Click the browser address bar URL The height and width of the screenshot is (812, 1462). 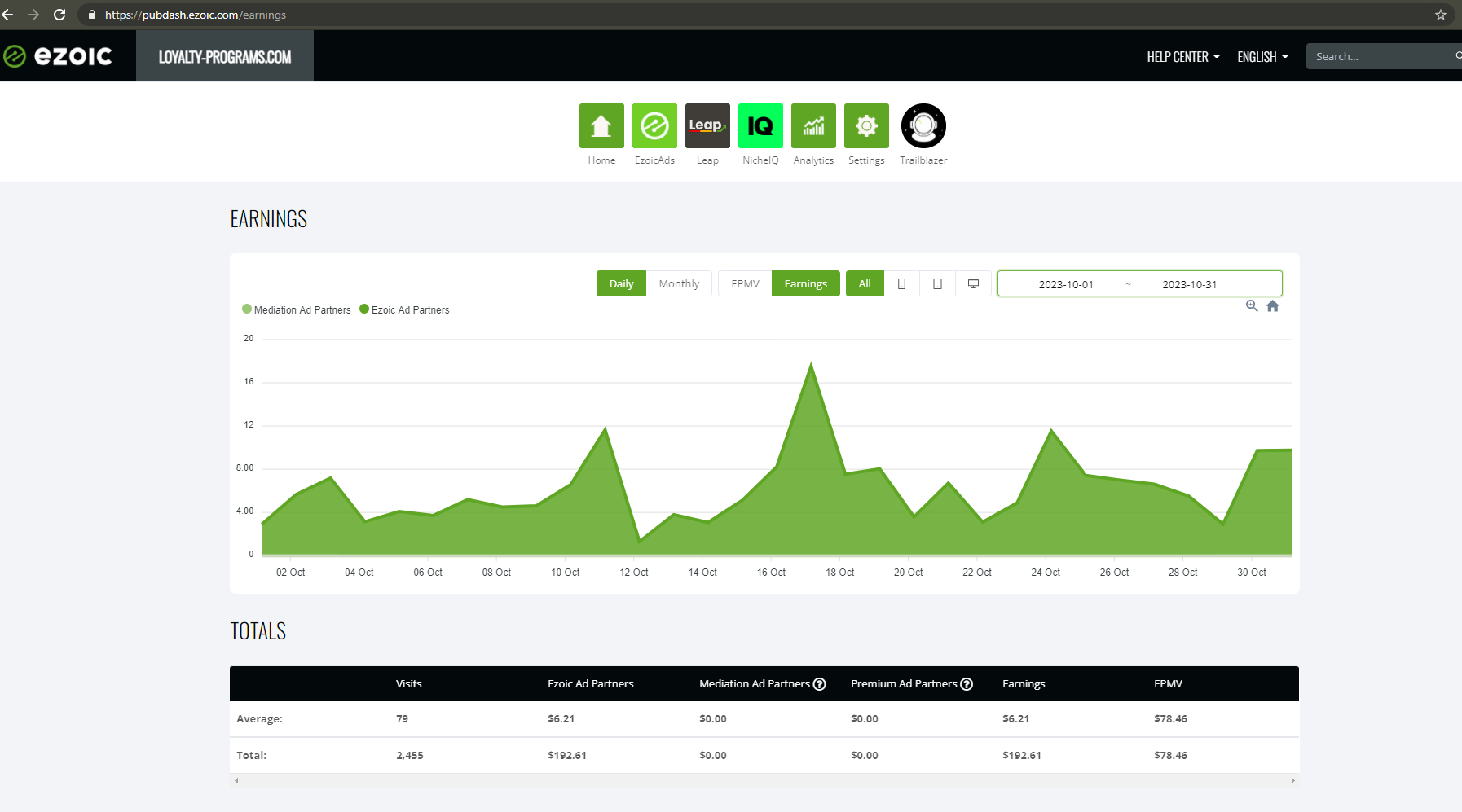pyautogui.click(x=196, y=15)
